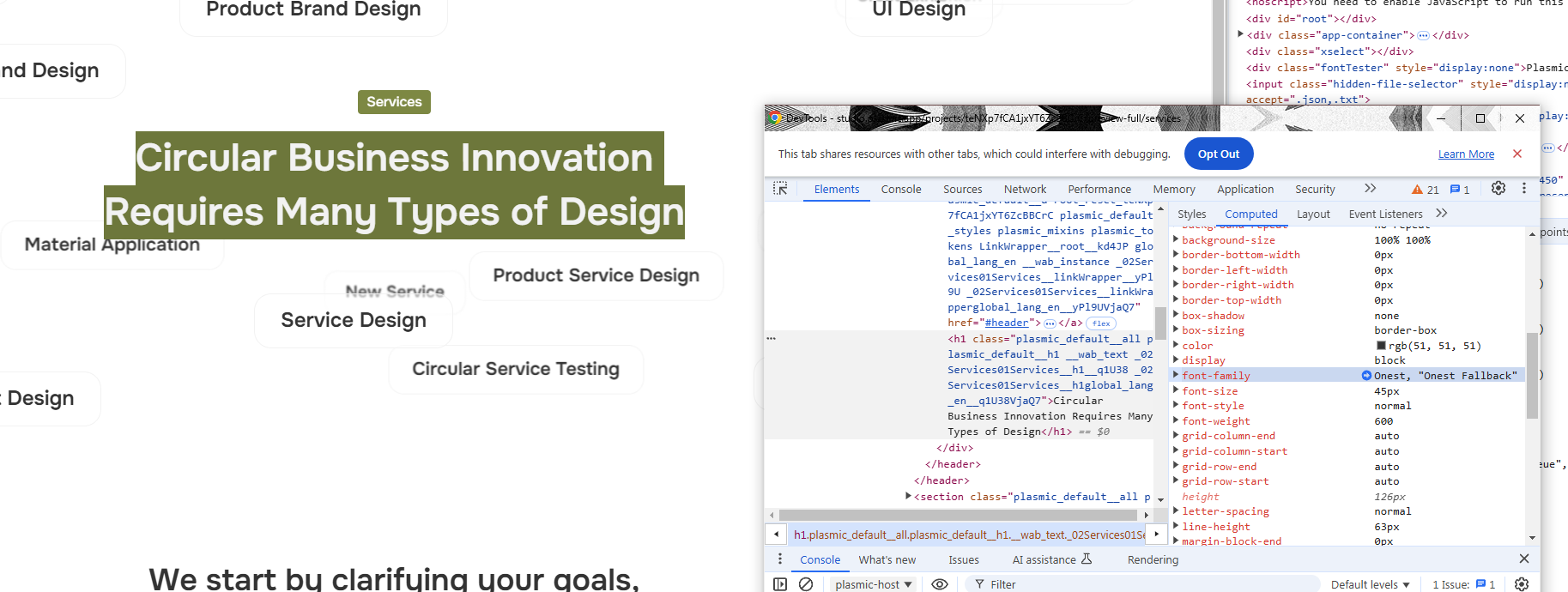The height and width of the screenshot is (592, 1568).
Task: Toggle the live expression eye icon
Action: click(x=940, y=584)
